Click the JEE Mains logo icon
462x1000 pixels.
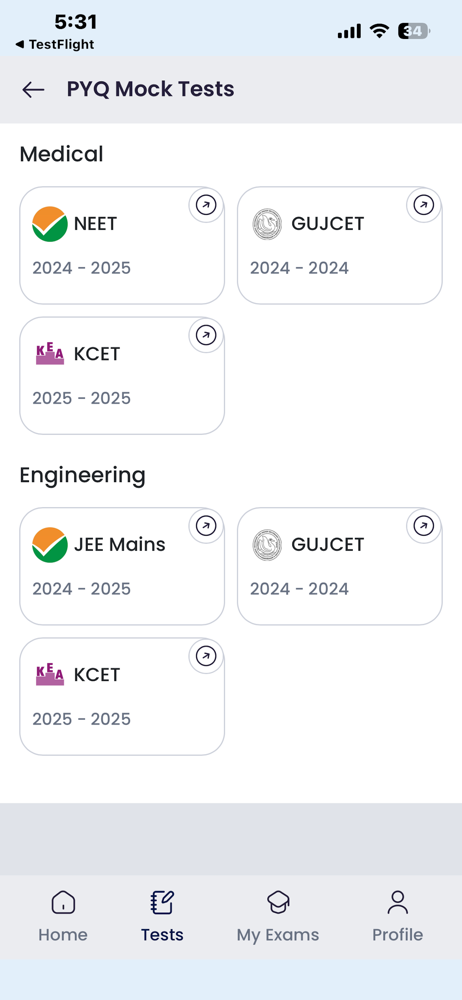[x=50, y=545]
